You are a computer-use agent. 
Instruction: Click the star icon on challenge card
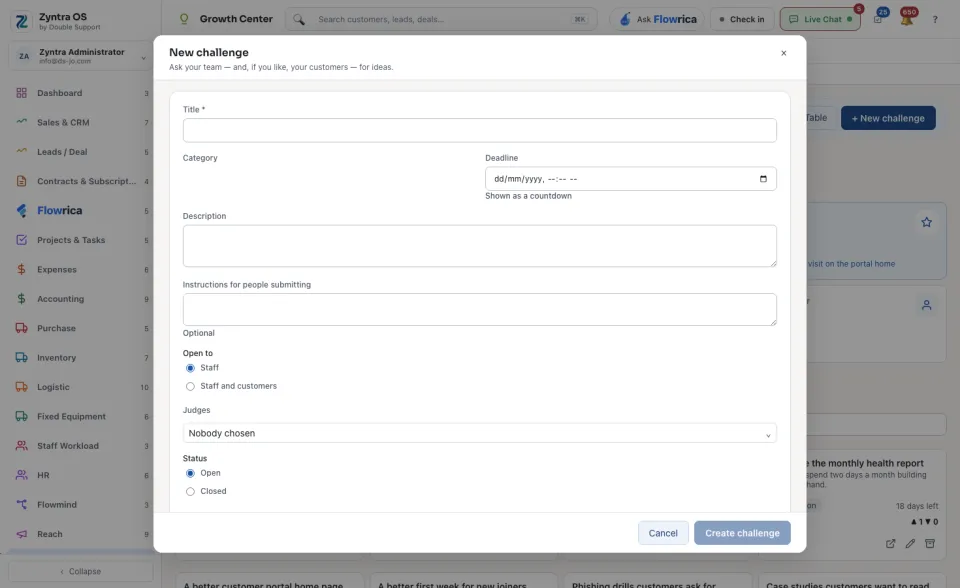tap(926, 222)
